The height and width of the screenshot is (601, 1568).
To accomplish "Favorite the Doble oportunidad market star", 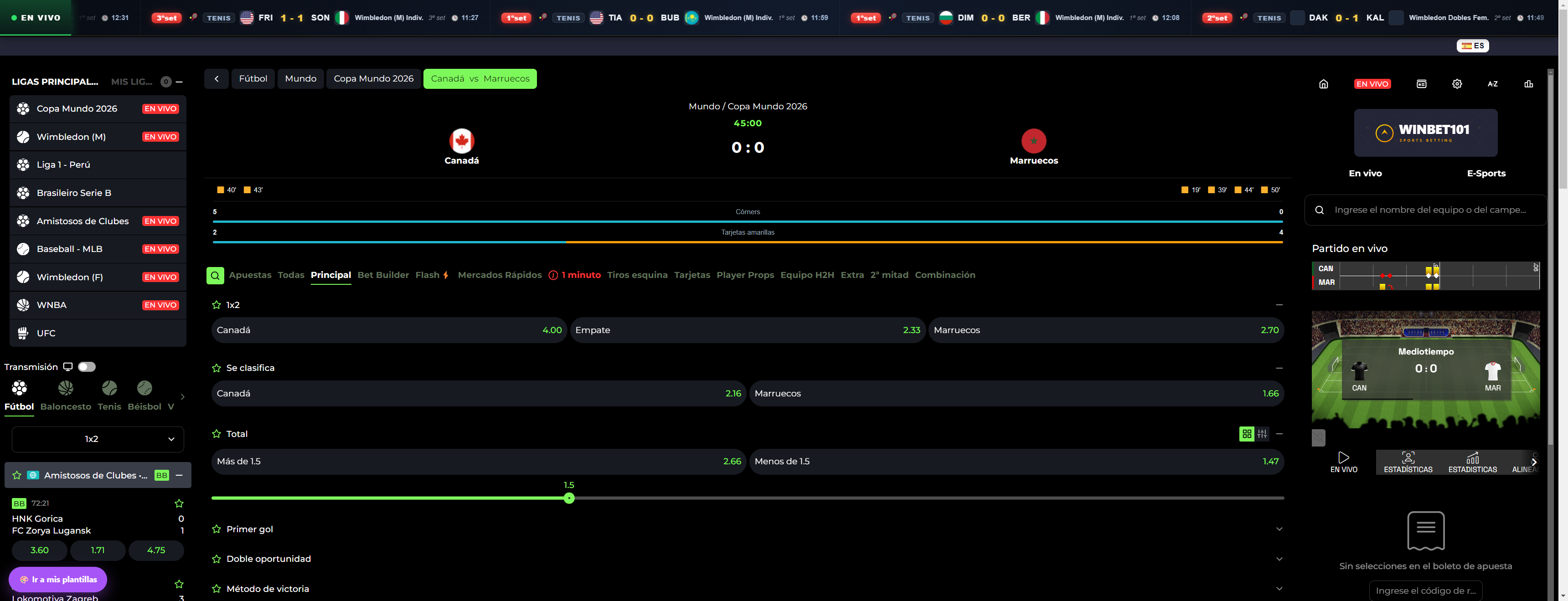I will point(216,559).
